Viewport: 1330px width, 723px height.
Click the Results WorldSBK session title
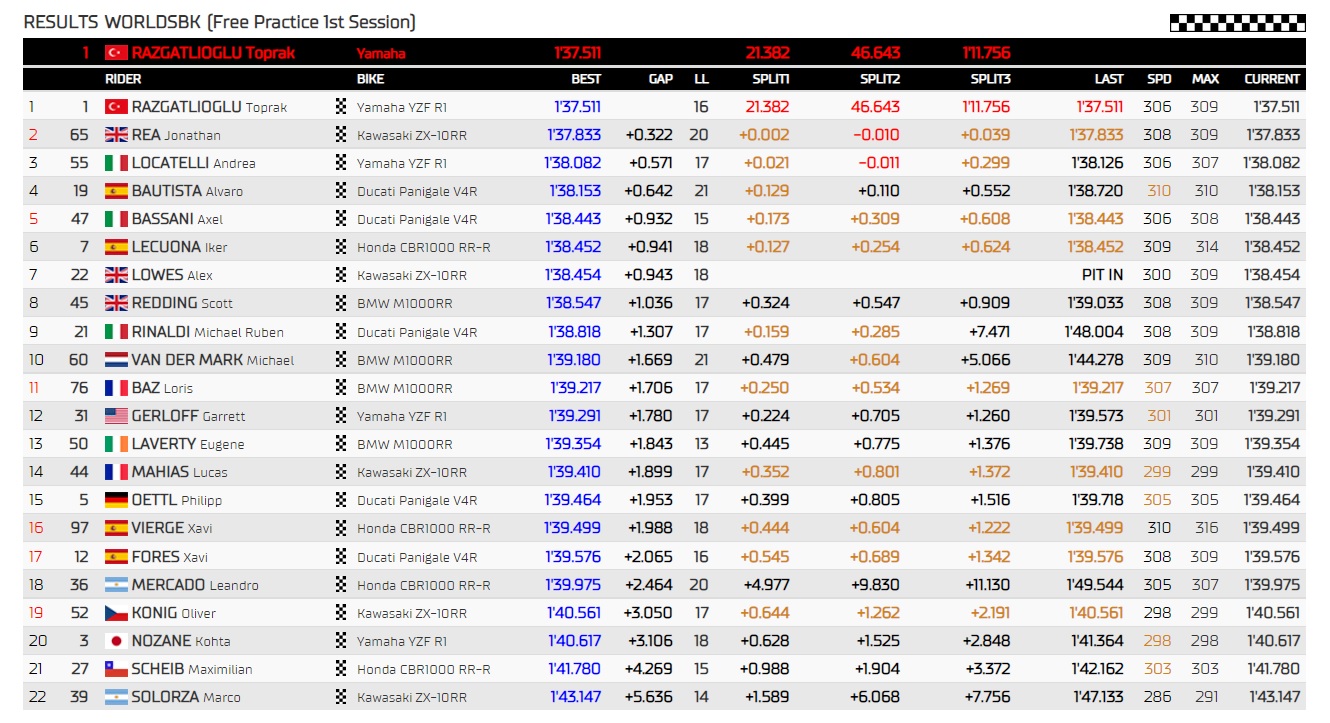[219, 22]
